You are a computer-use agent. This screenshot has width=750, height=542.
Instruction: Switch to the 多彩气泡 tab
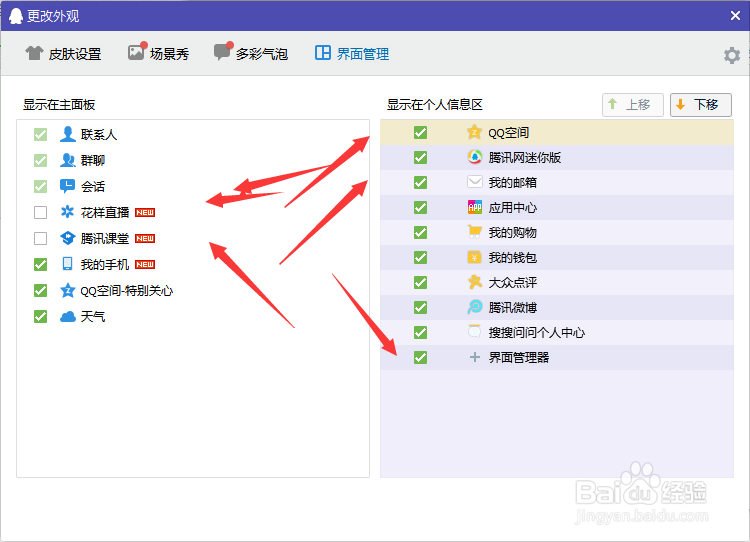tap(251, 53)
